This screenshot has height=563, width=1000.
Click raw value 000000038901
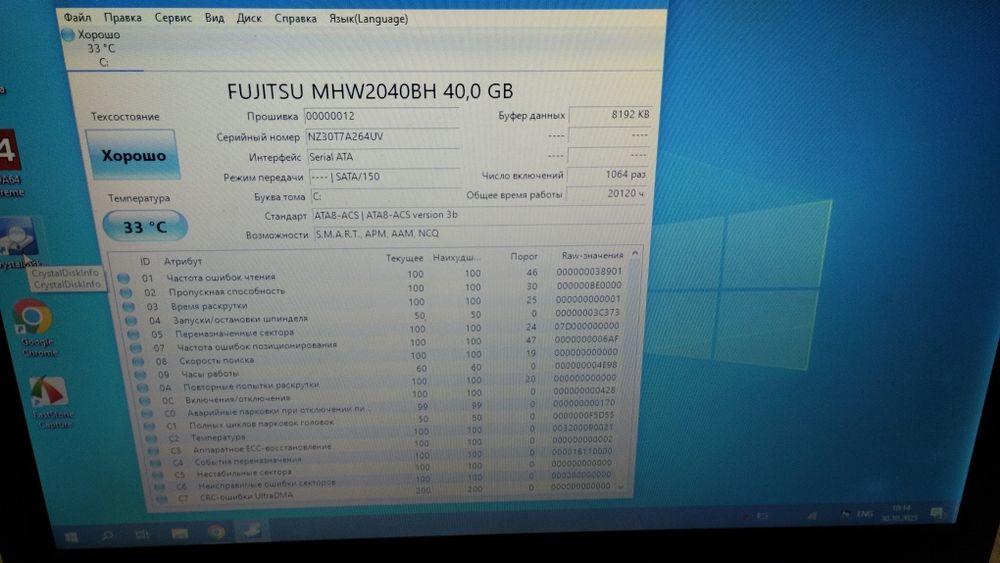pyautogui.click(x=588, y=271)
